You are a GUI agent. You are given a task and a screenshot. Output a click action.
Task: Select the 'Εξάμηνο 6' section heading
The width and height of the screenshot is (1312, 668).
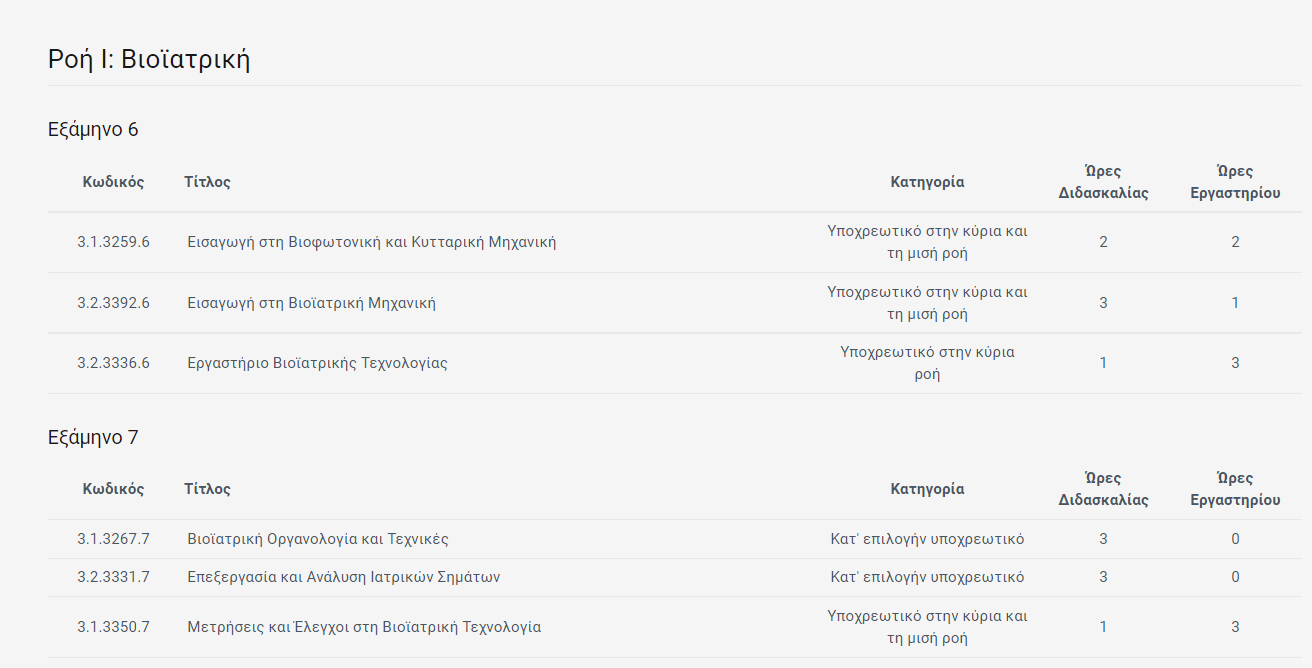coord(93,130)
